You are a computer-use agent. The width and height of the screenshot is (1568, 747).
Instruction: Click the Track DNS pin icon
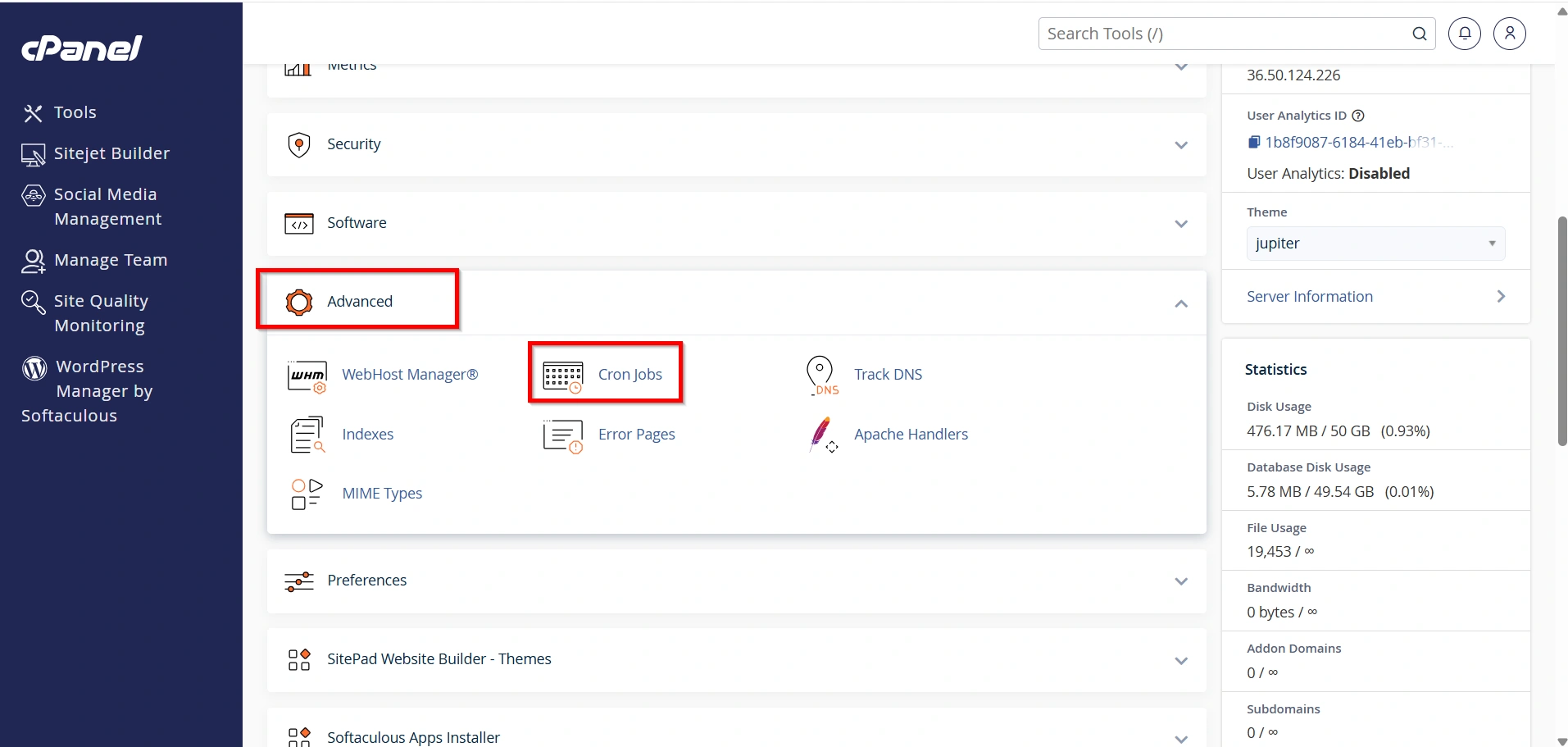[822, 376]
